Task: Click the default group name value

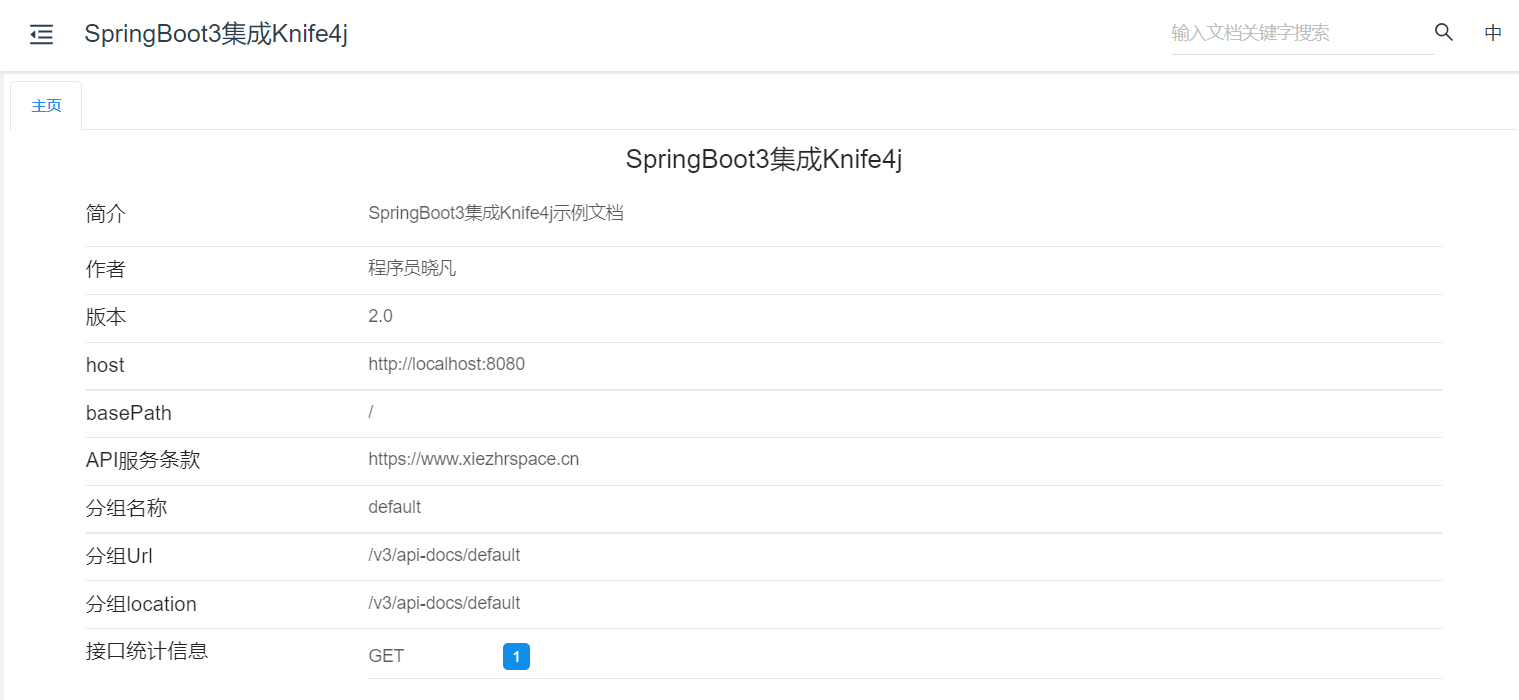Action: [x=394, y=507]
